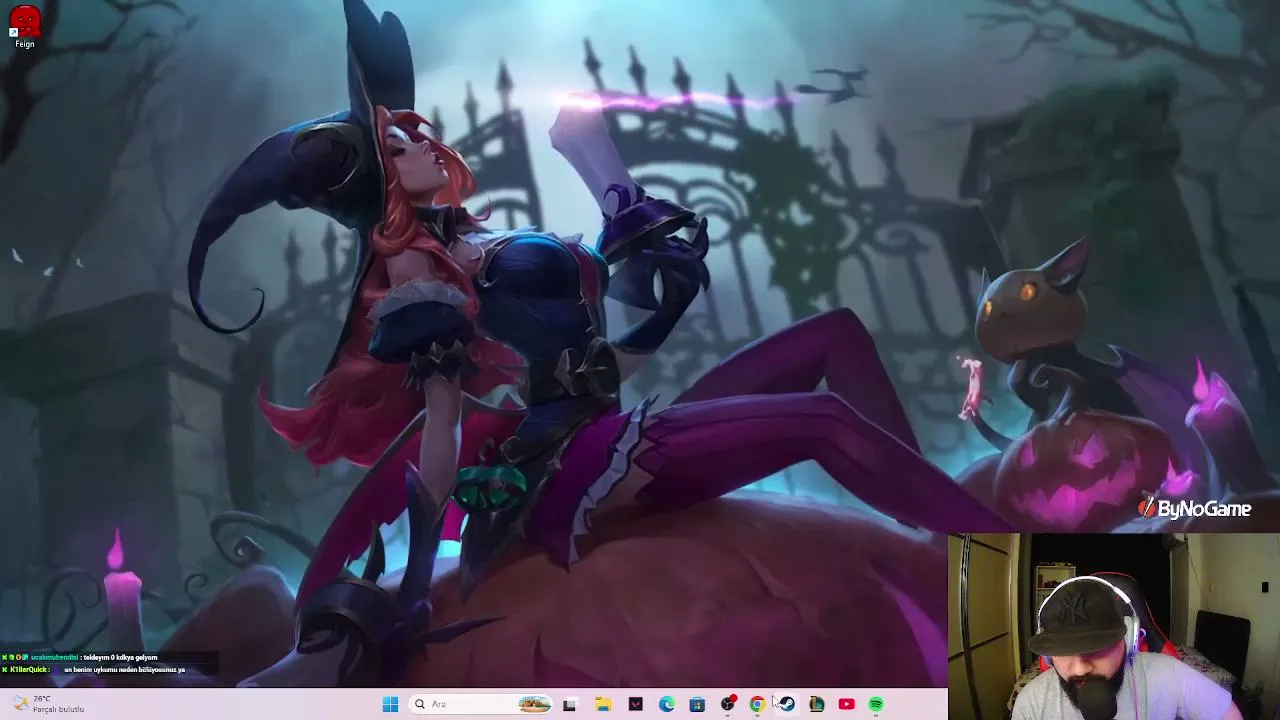Click the ucakmuhendisi chat message
This screenshot has height=720, width=1280.
point(80,657)
